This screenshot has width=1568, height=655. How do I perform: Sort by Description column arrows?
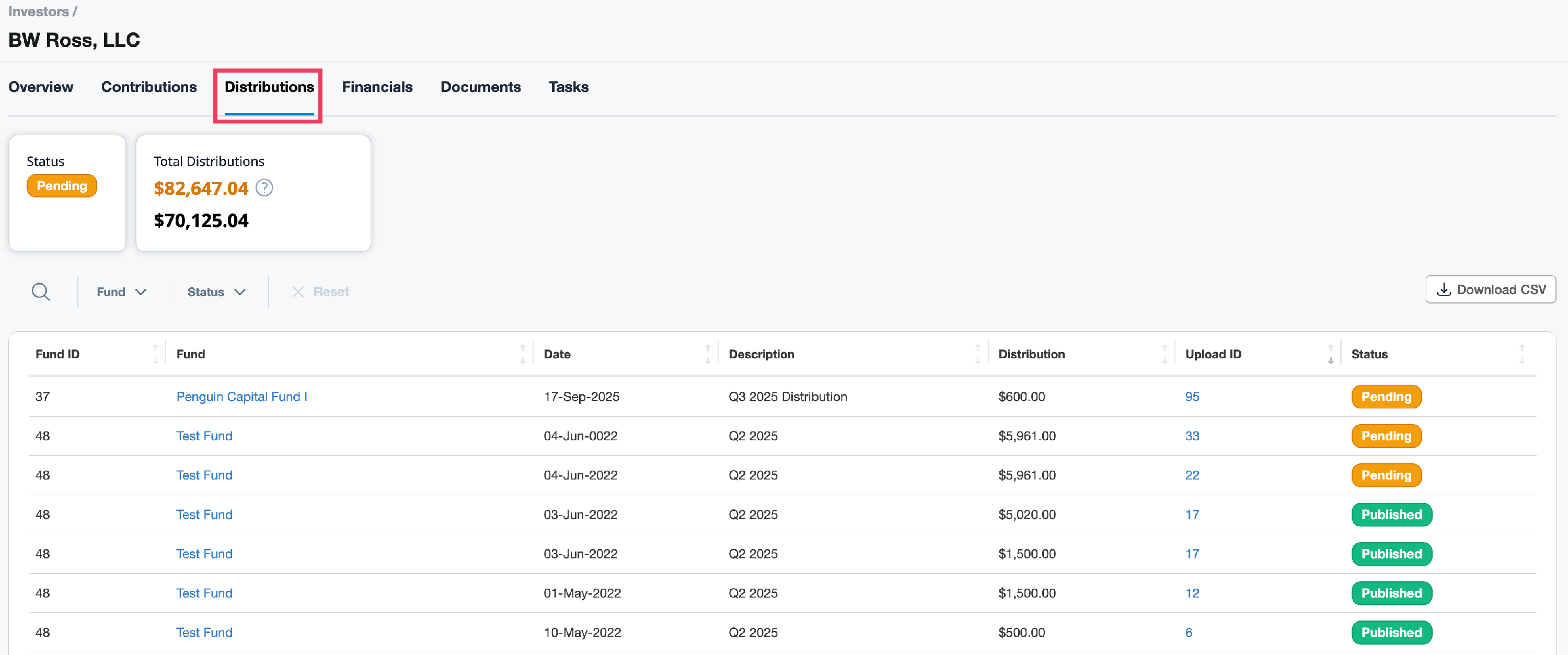(x=977, y=354)
